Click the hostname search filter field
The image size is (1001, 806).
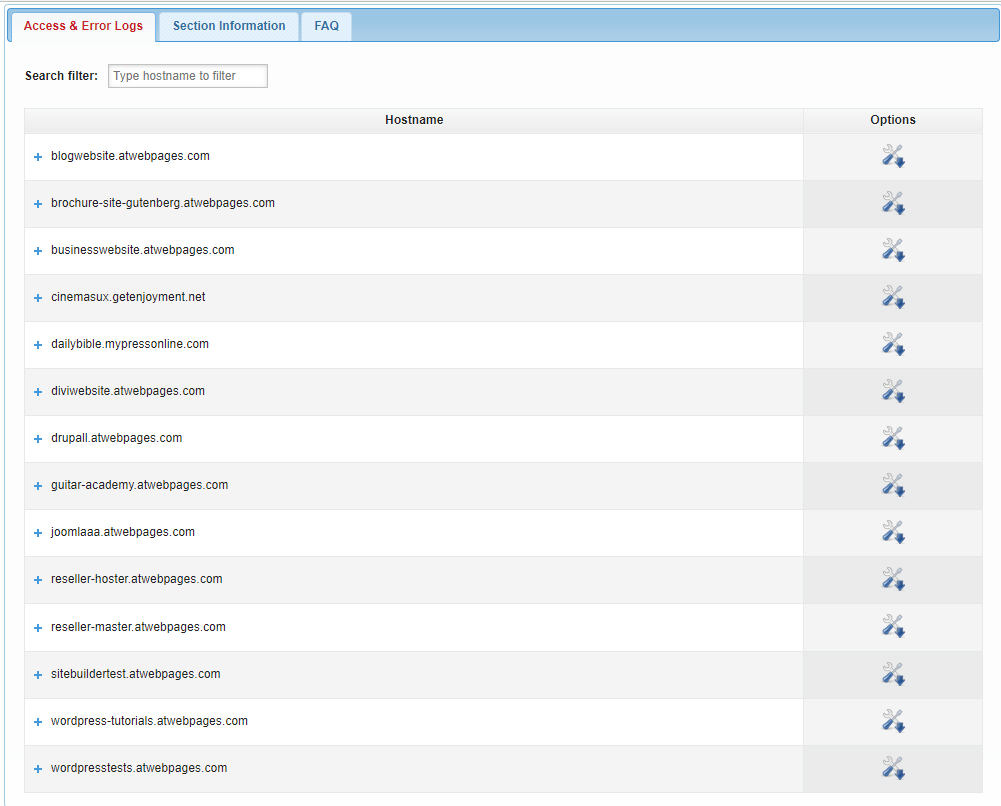tap(187, 75)
